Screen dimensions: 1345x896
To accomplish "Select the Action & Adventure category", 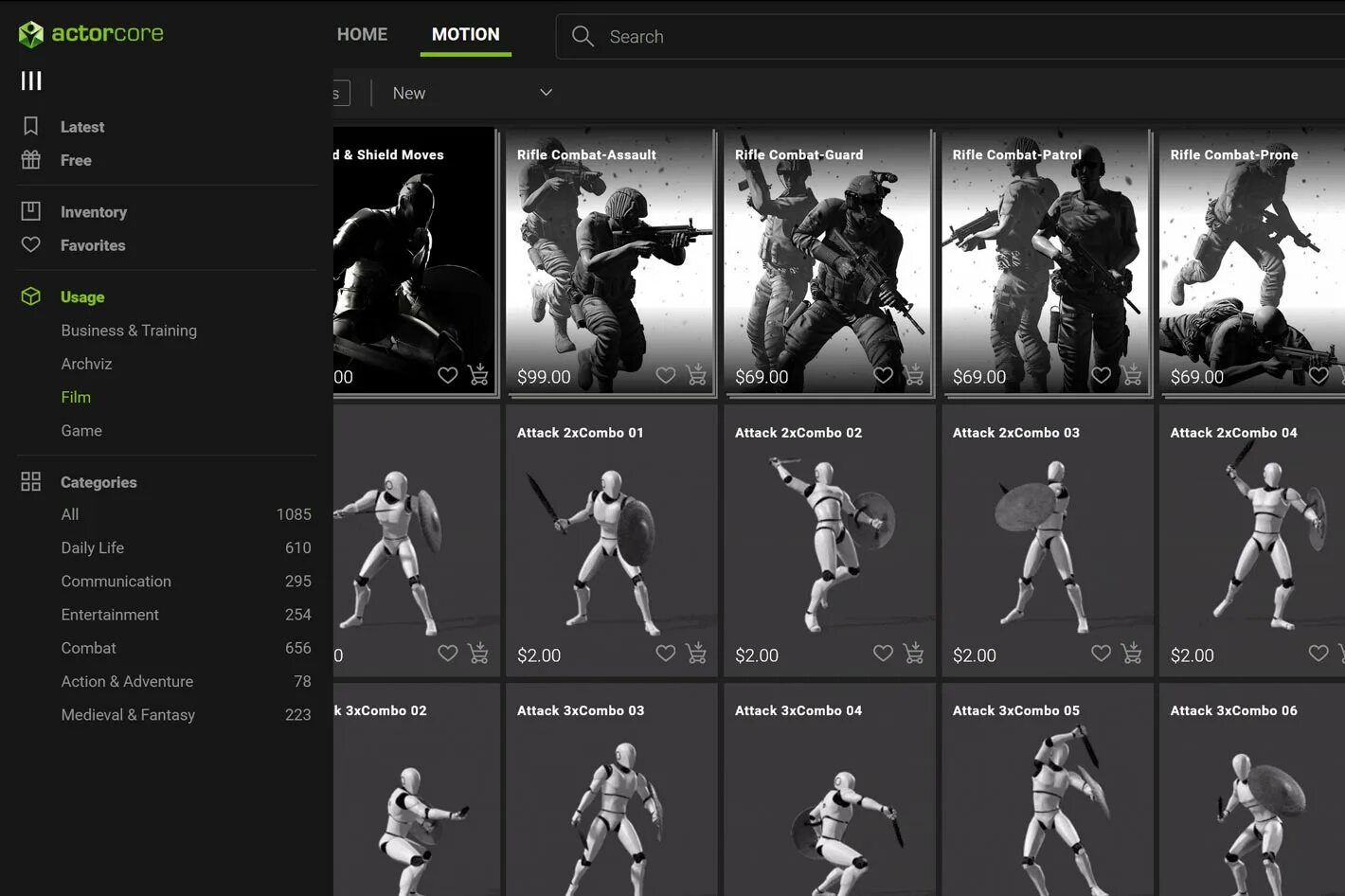I will tap(127, 681).
